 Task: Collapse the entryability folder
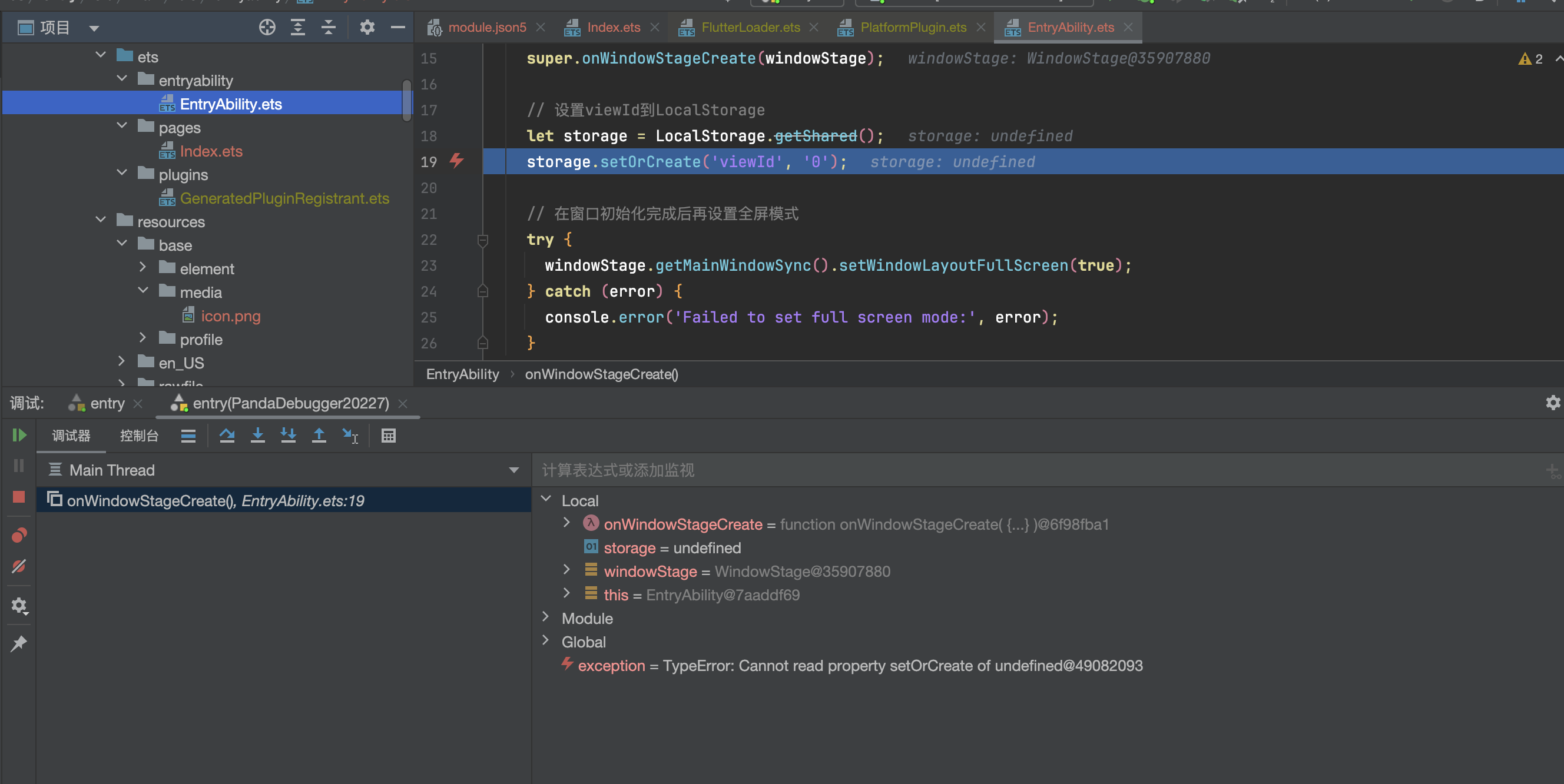click(x=122, y=79)
